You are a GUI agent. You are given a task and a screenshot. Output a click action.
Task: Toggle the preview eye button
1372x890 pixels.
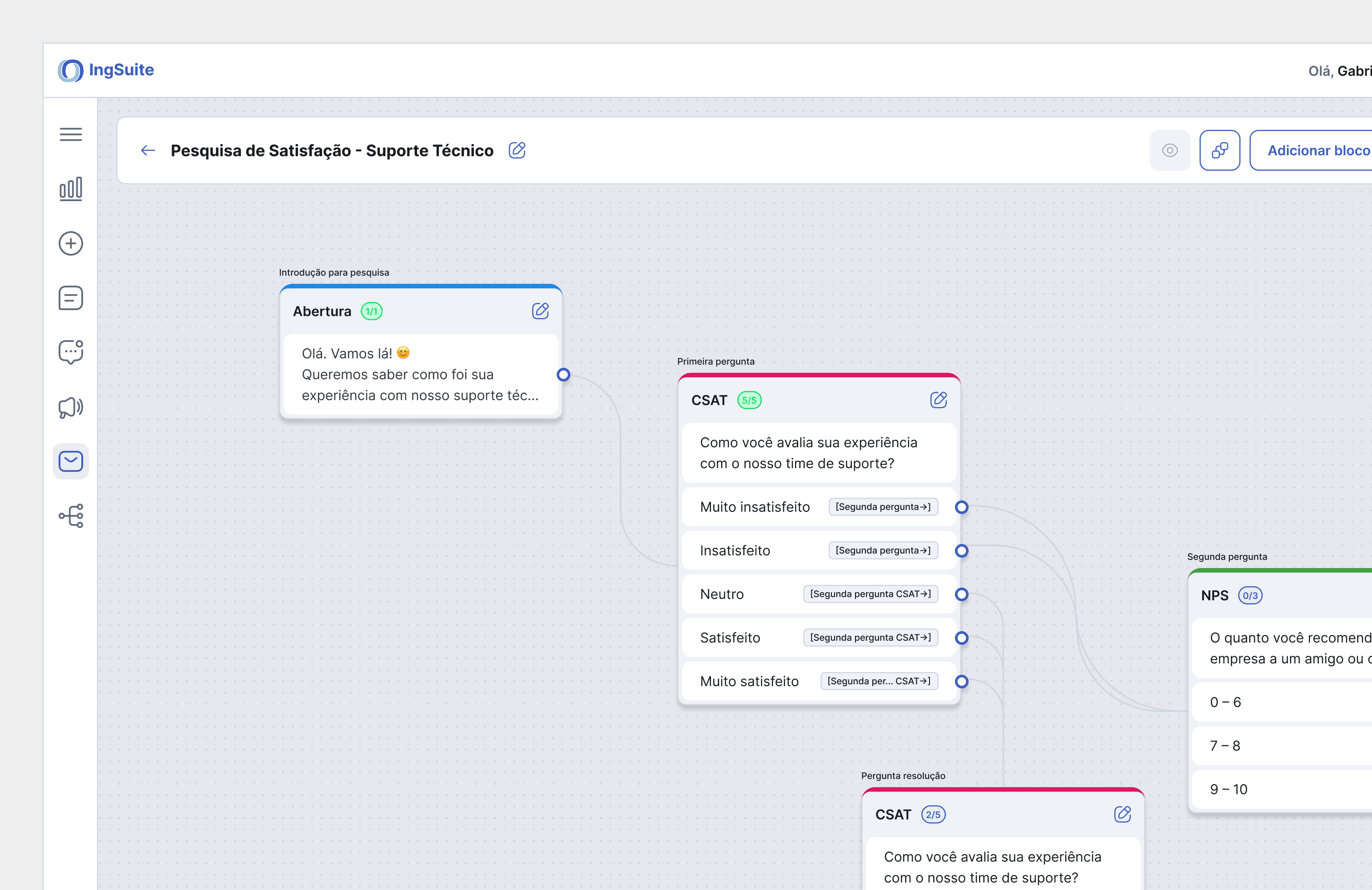click(x=1169, y=150)
